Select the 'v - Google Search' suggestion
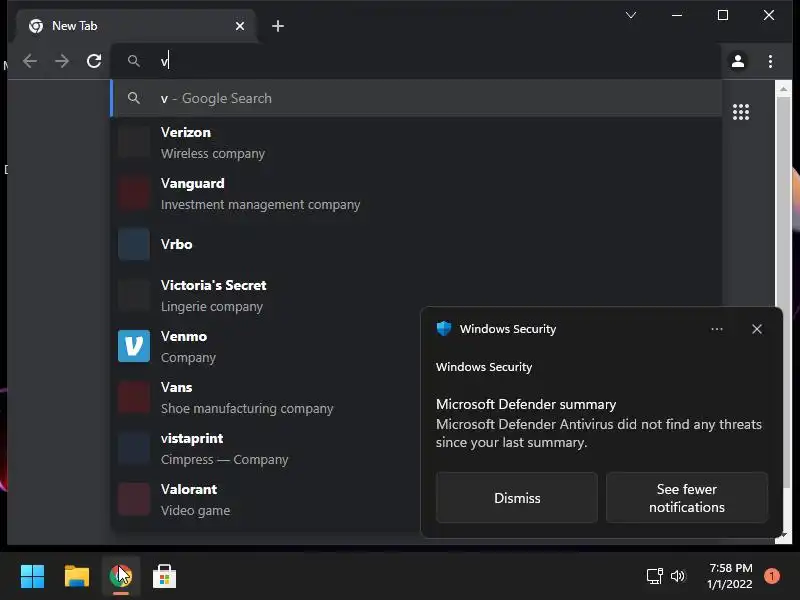800x600 pixels. [x=416, y=98]
